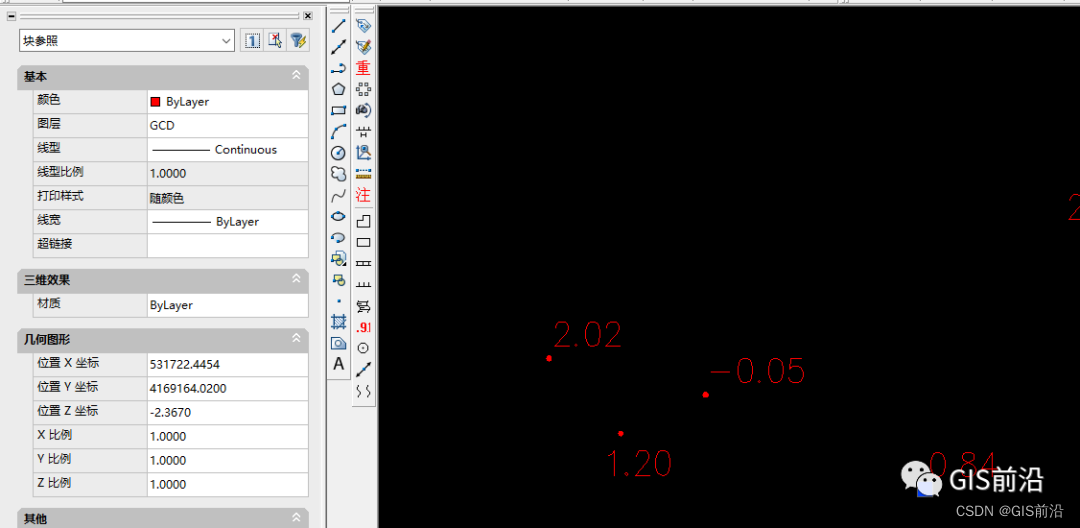
Task: Click the 线型比例 1.0000 field
Action: click(227, 173)
